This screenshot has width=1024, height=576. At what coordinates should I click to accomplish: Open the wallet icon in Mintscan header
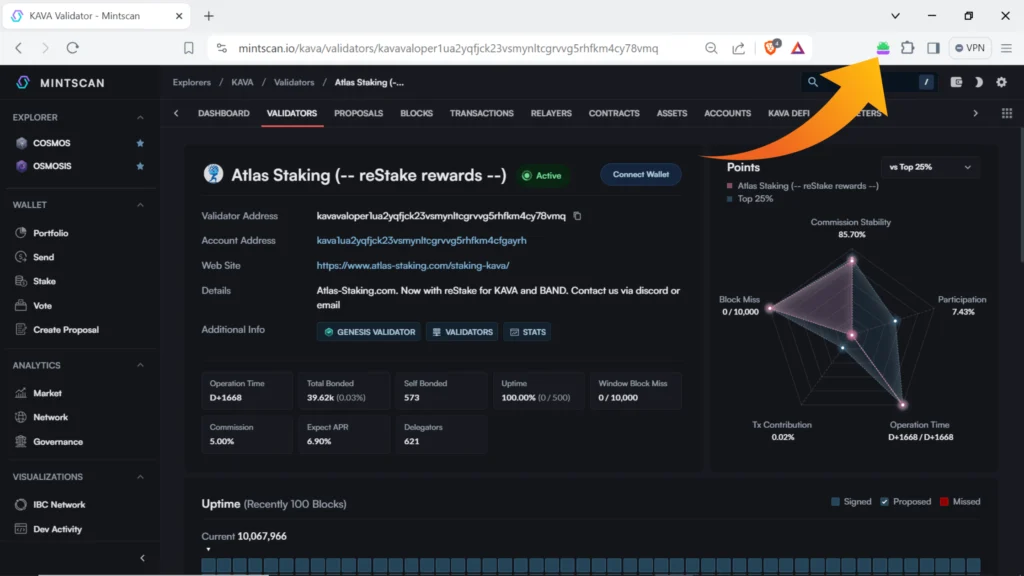coord(956,82)
